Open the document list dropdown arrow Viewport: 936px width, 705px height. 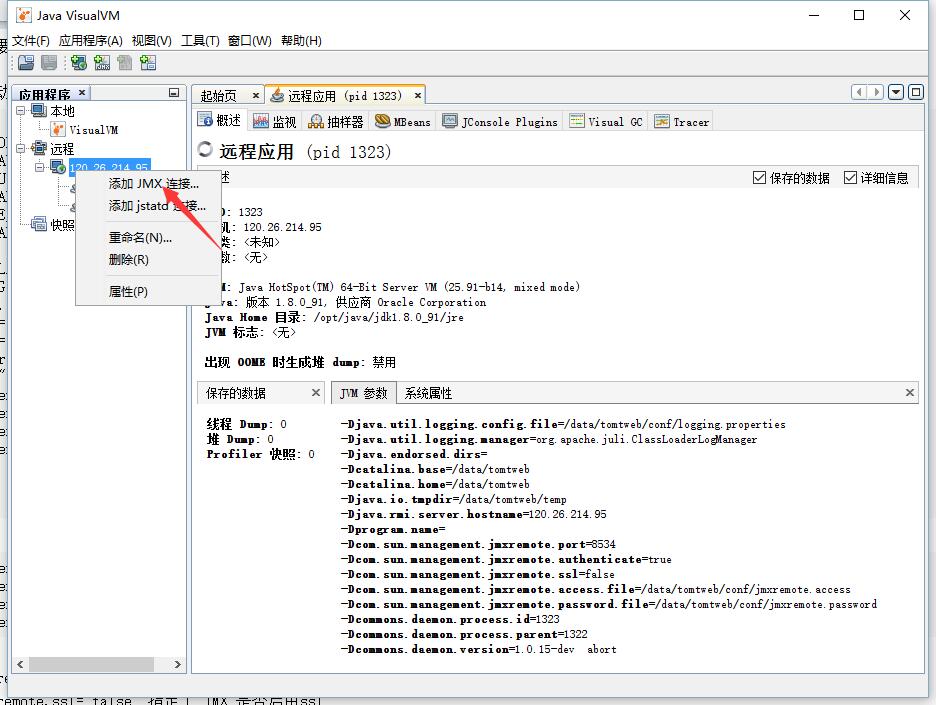coord(895,92)
